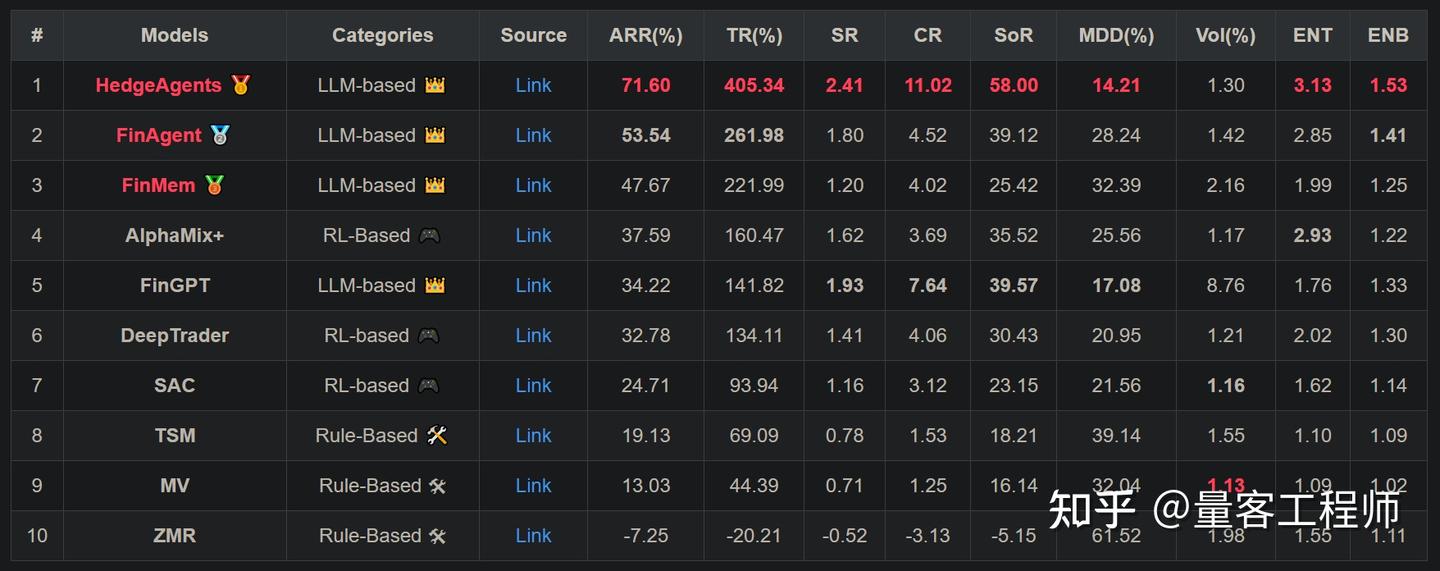Click the ENB column header
Image resolution: width=1440 pixels, height=571 pixels.
click(1388, 35)
